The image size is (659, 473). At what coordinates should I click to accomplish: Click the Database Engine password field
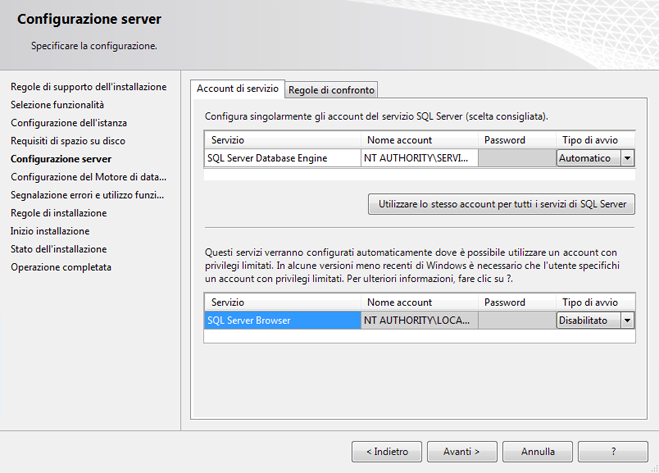click(517, 158)
